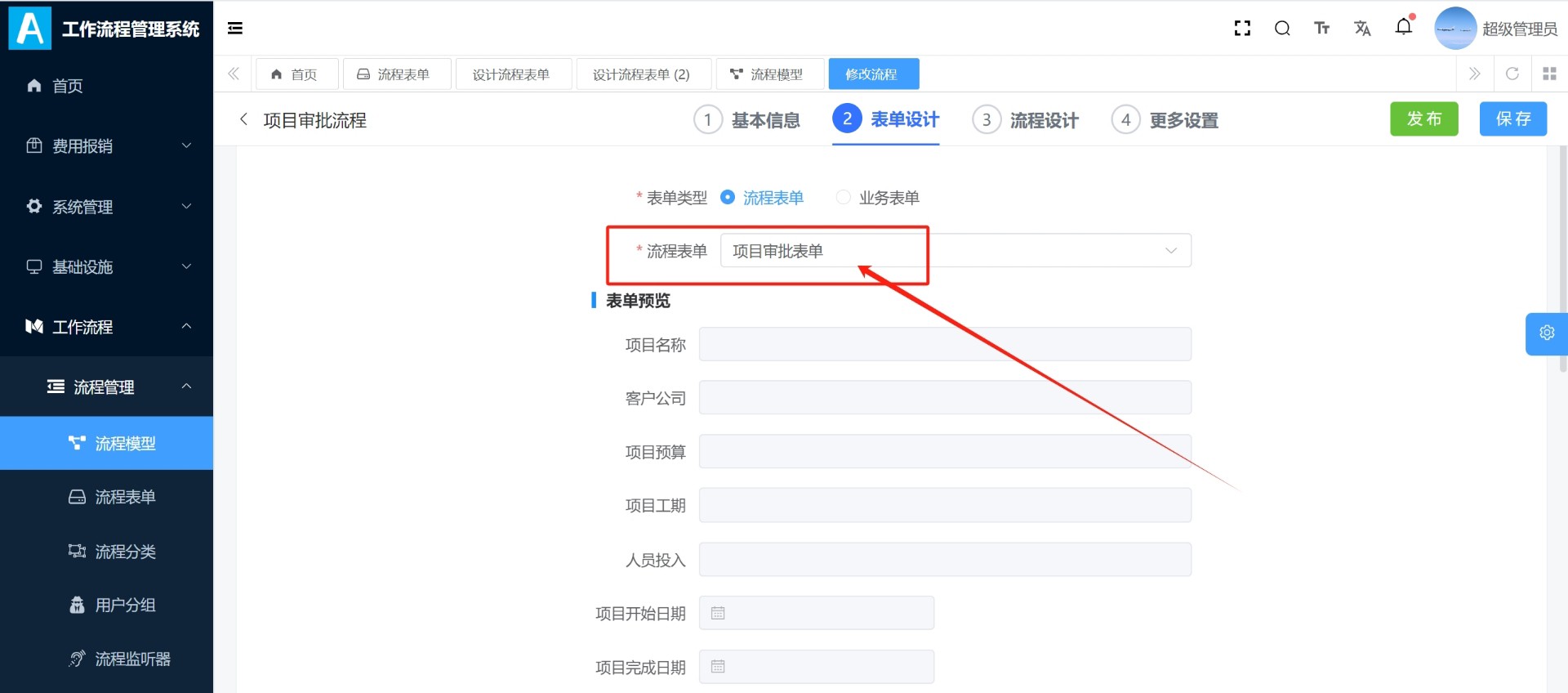Open the 流程表单 dropdown selector

click(955, 251)
